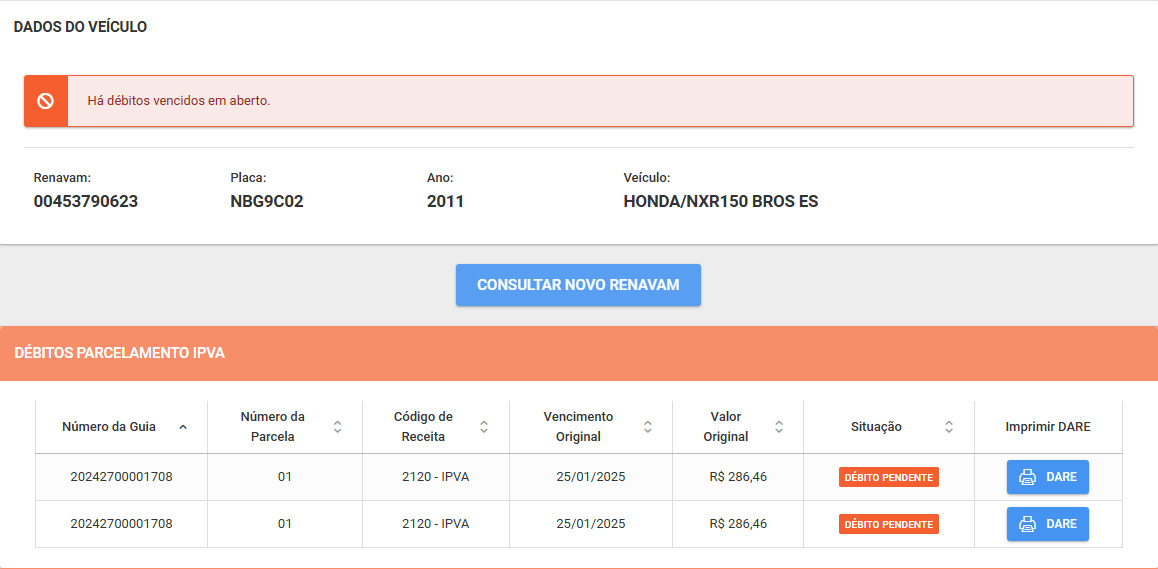This screenshot has width=1158, height=569.
Task: Click the Renavam number 00453790623
Action: click(86, 201)
